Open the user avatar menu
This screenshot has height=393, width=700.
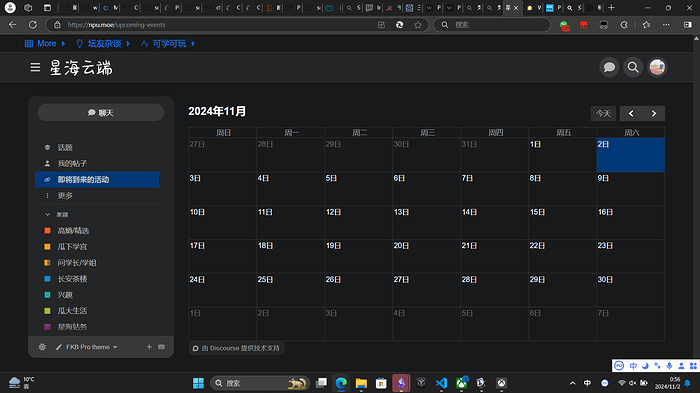pos(657,67)
